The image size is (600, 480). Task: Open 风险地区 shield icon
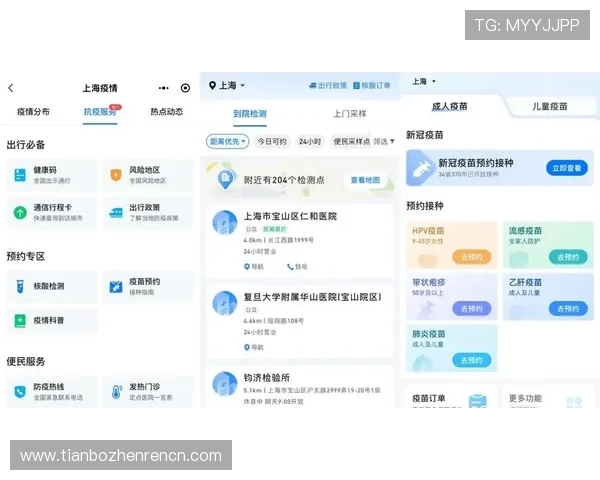point(116,175)
